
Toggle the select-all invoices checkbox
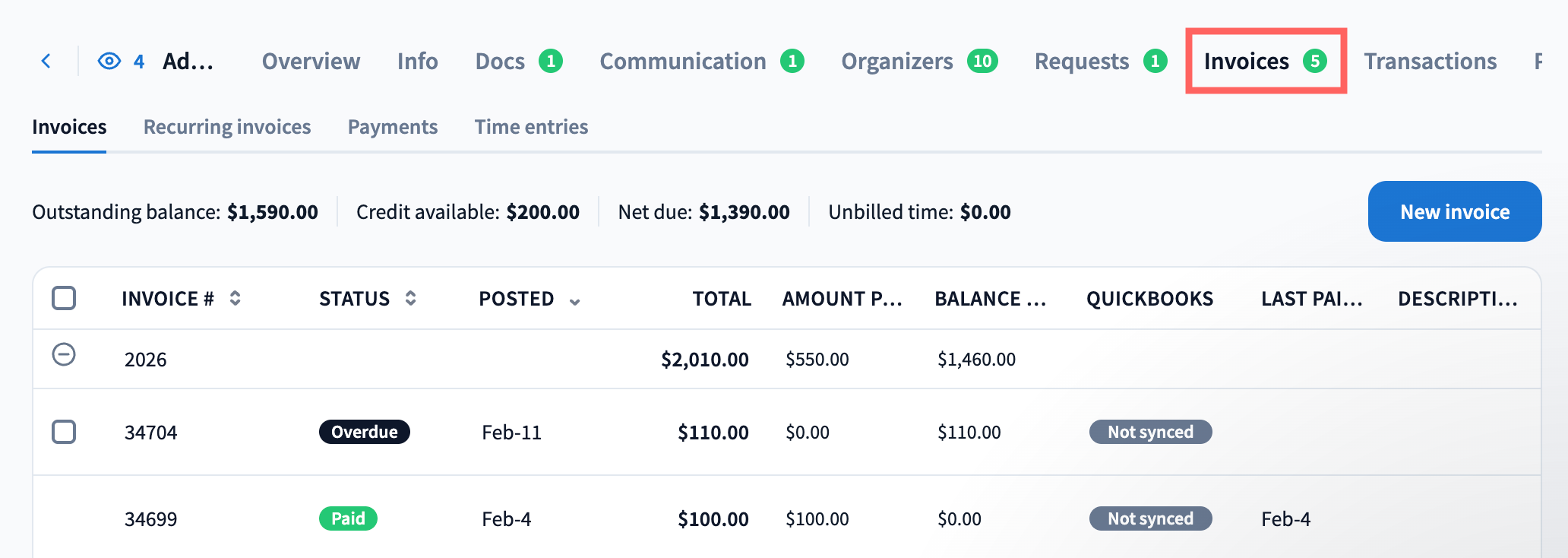point(64,298)
